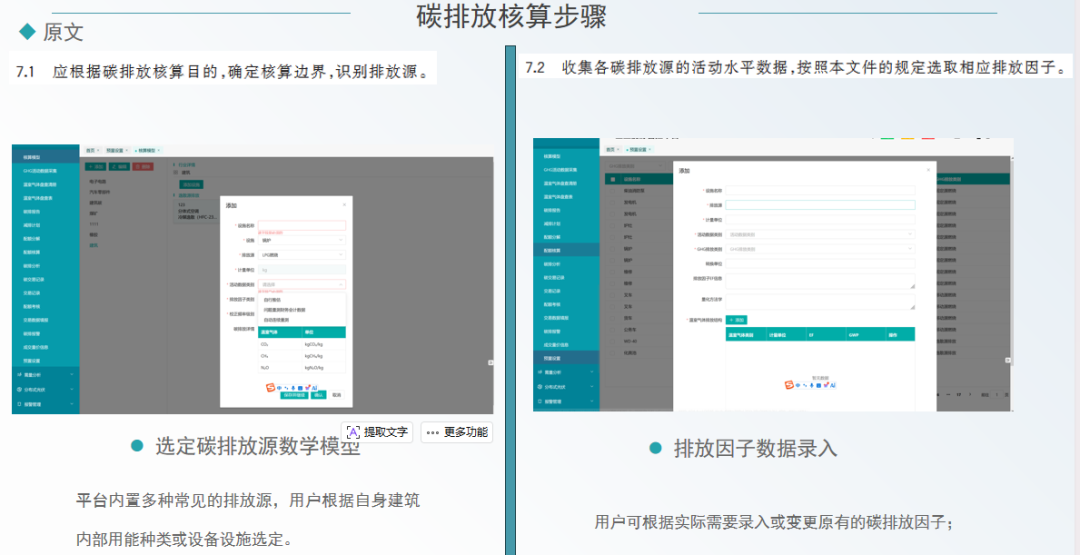Click 排放因子EF信息 textarea
This screenshot has width=1080, height=555.
820,281
